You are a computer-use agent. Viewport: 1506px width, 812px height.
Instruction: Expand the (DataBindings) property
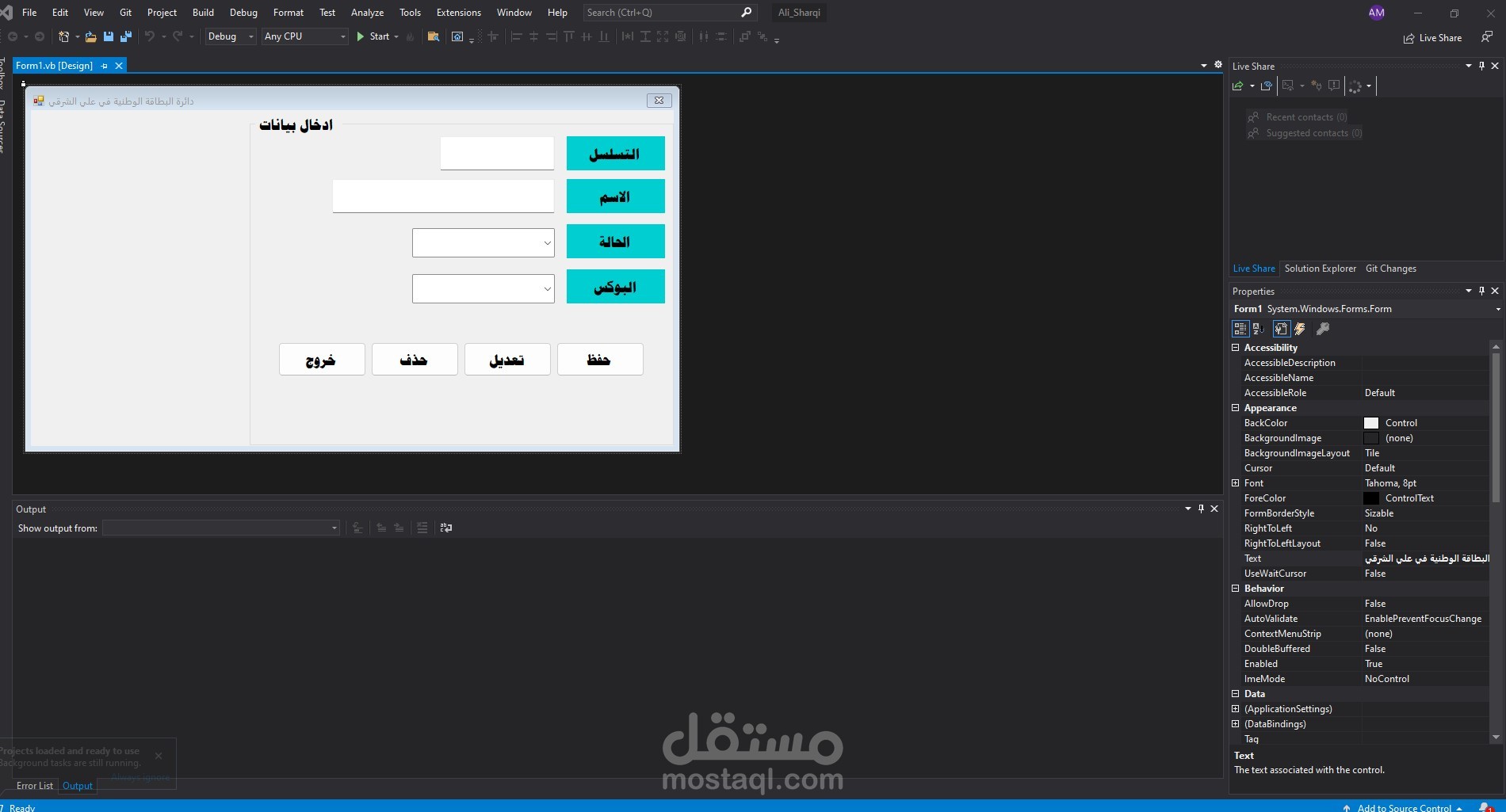(x=1236, y=723)
